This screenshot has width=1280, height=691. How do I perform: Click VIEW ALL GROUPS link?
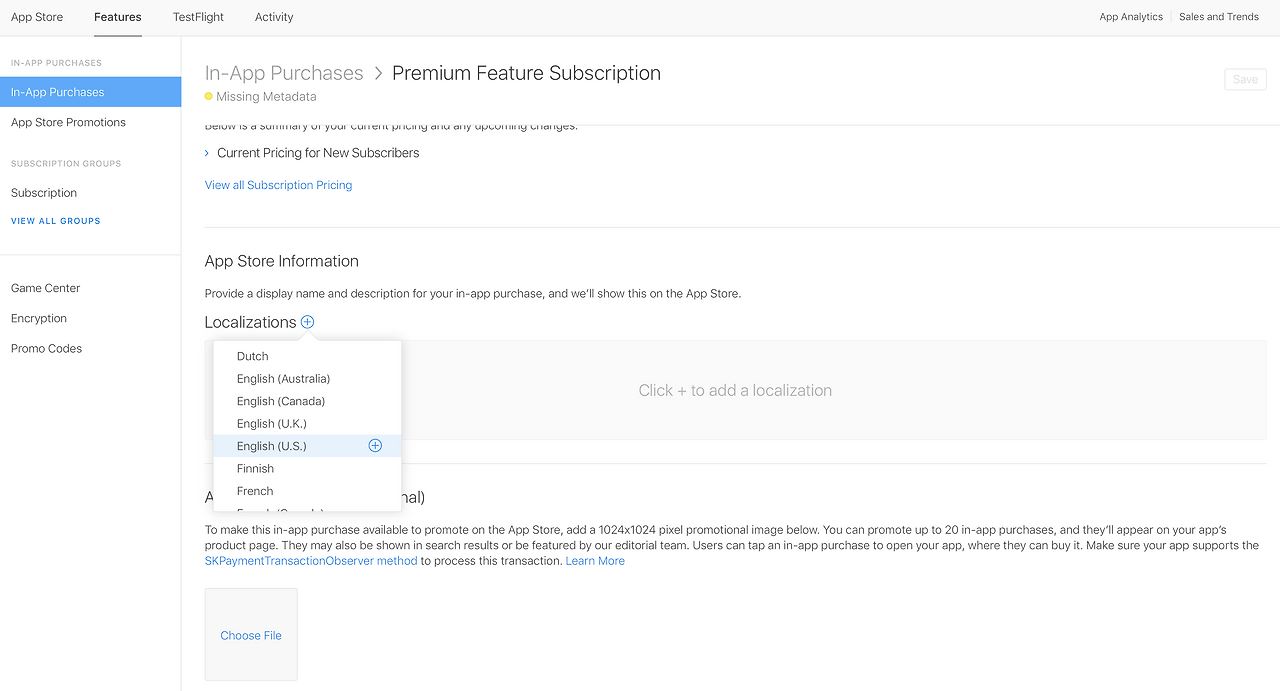click(x=56, y=221)
